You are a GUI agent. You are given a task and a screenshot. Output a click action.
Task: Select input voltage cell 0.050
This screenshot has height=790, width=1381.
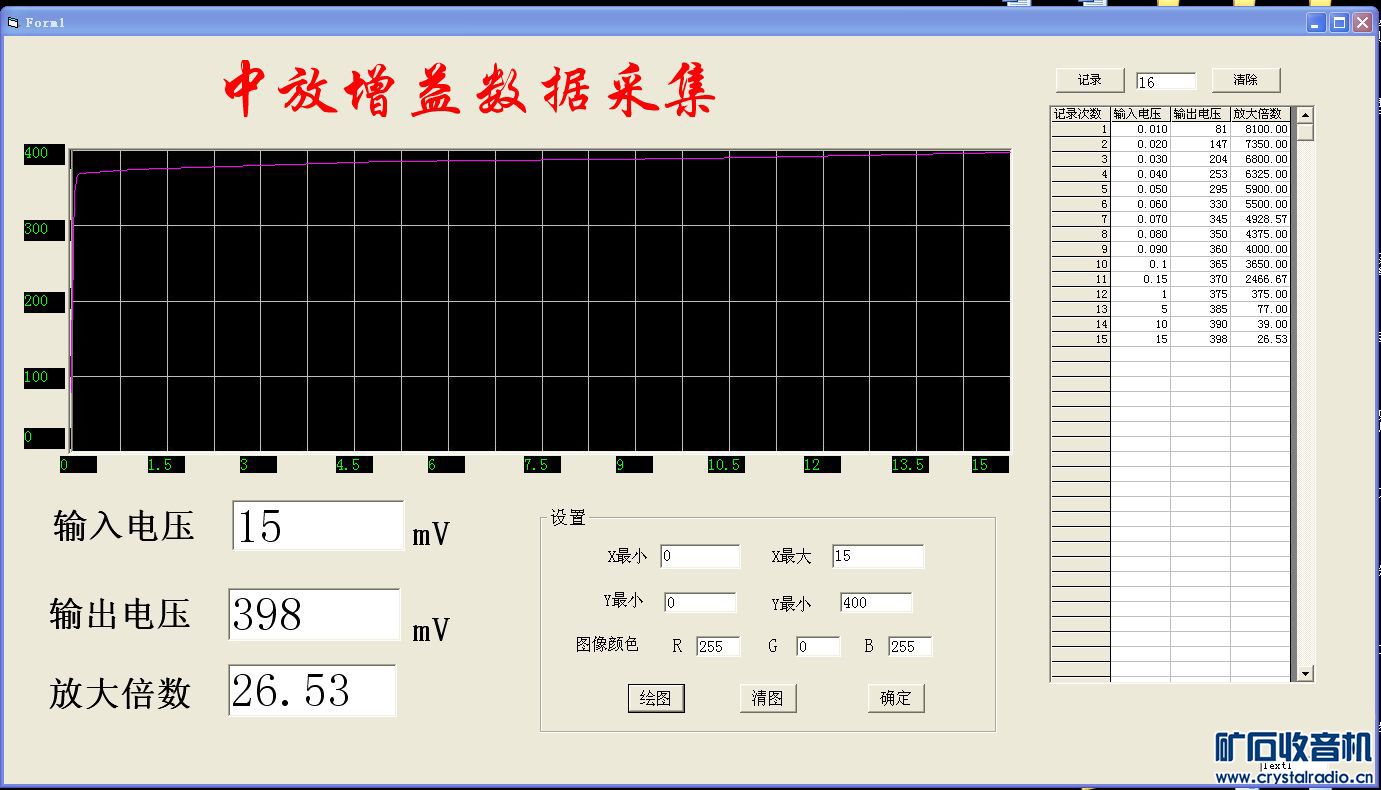[1140, 189]
